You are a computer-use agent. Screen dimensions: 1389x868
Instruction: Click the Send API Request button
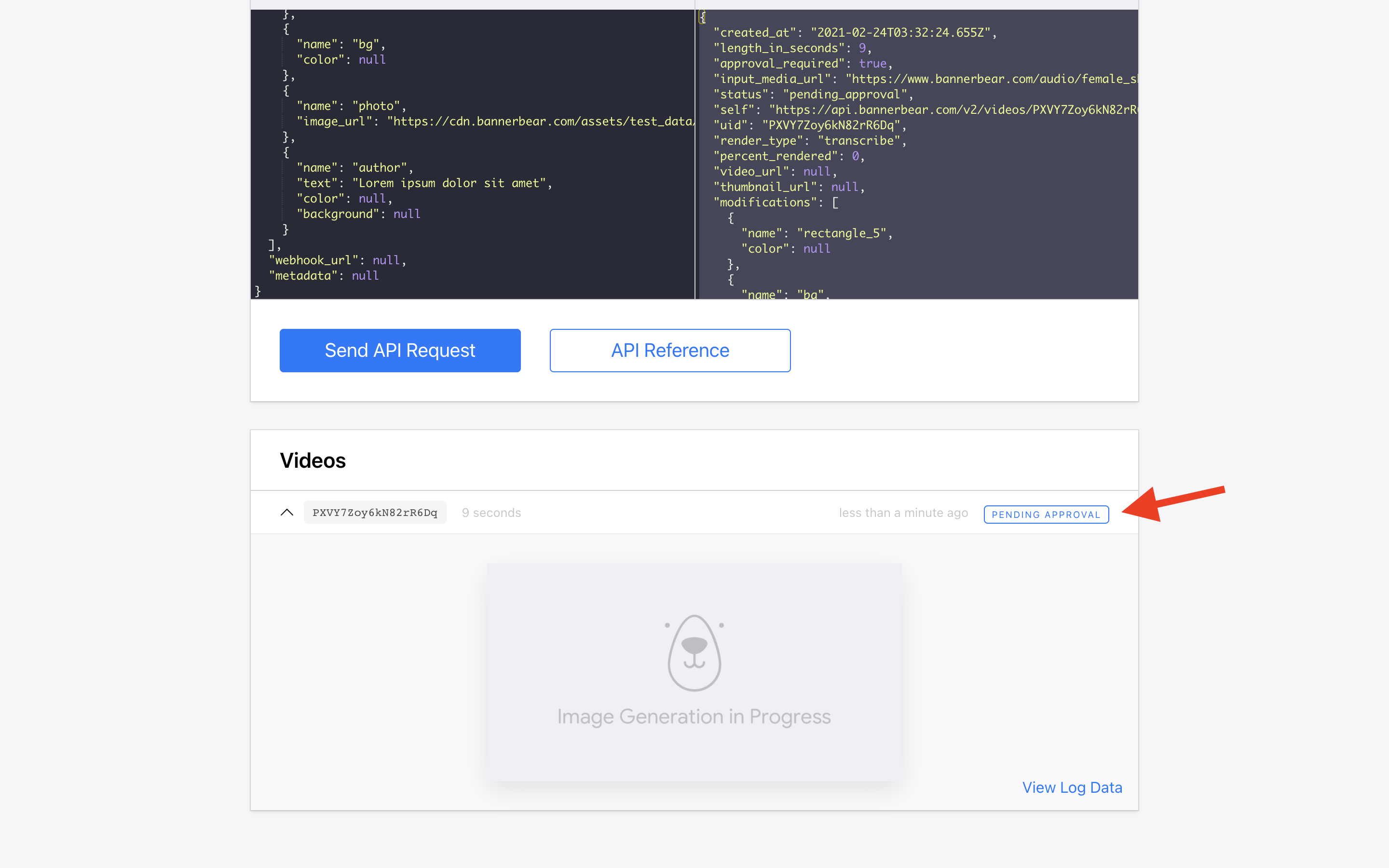pyautogui.click(x=399, y=350)
